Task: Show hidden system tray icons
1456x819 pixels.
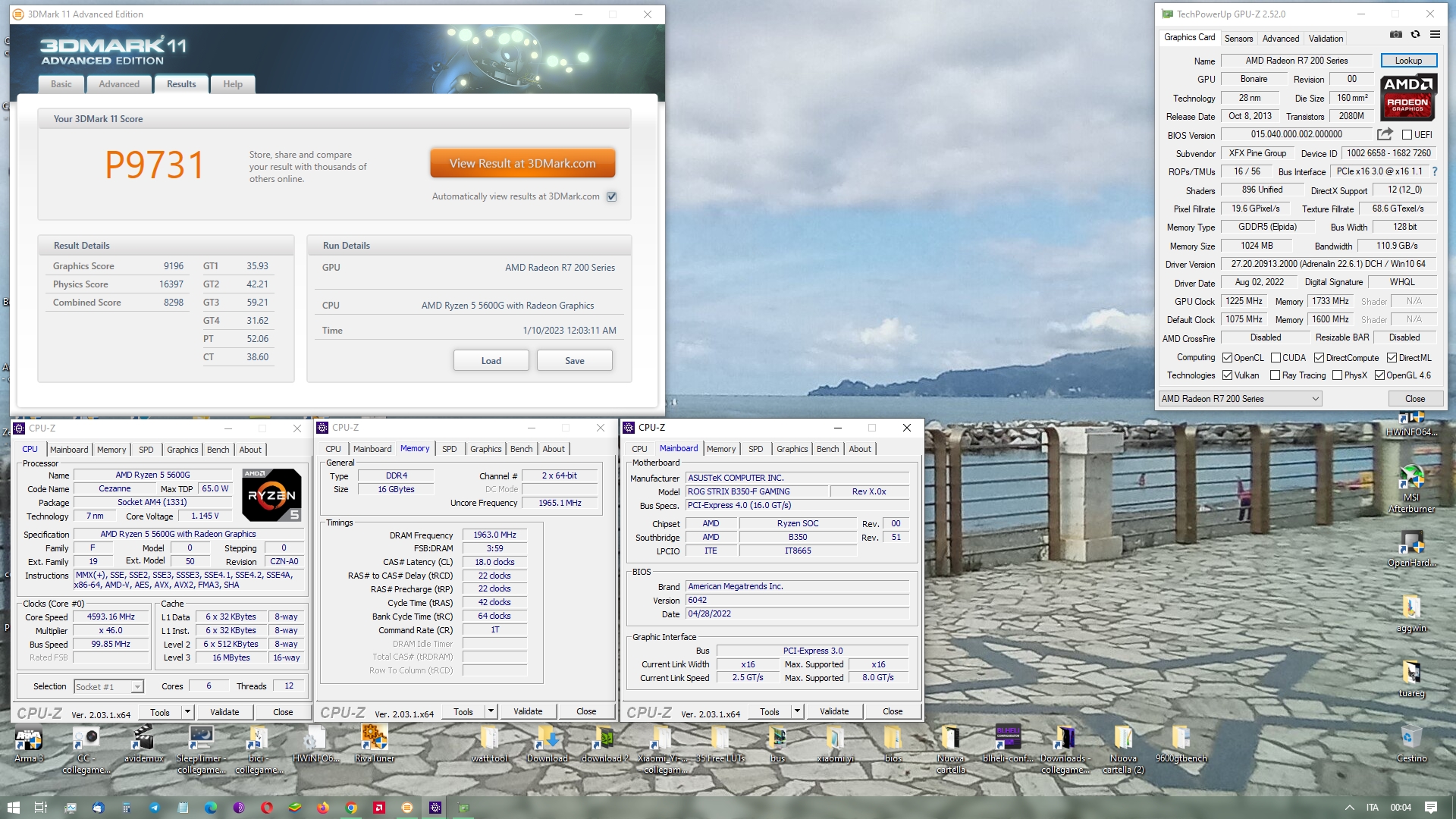Action: [1349, 808]
